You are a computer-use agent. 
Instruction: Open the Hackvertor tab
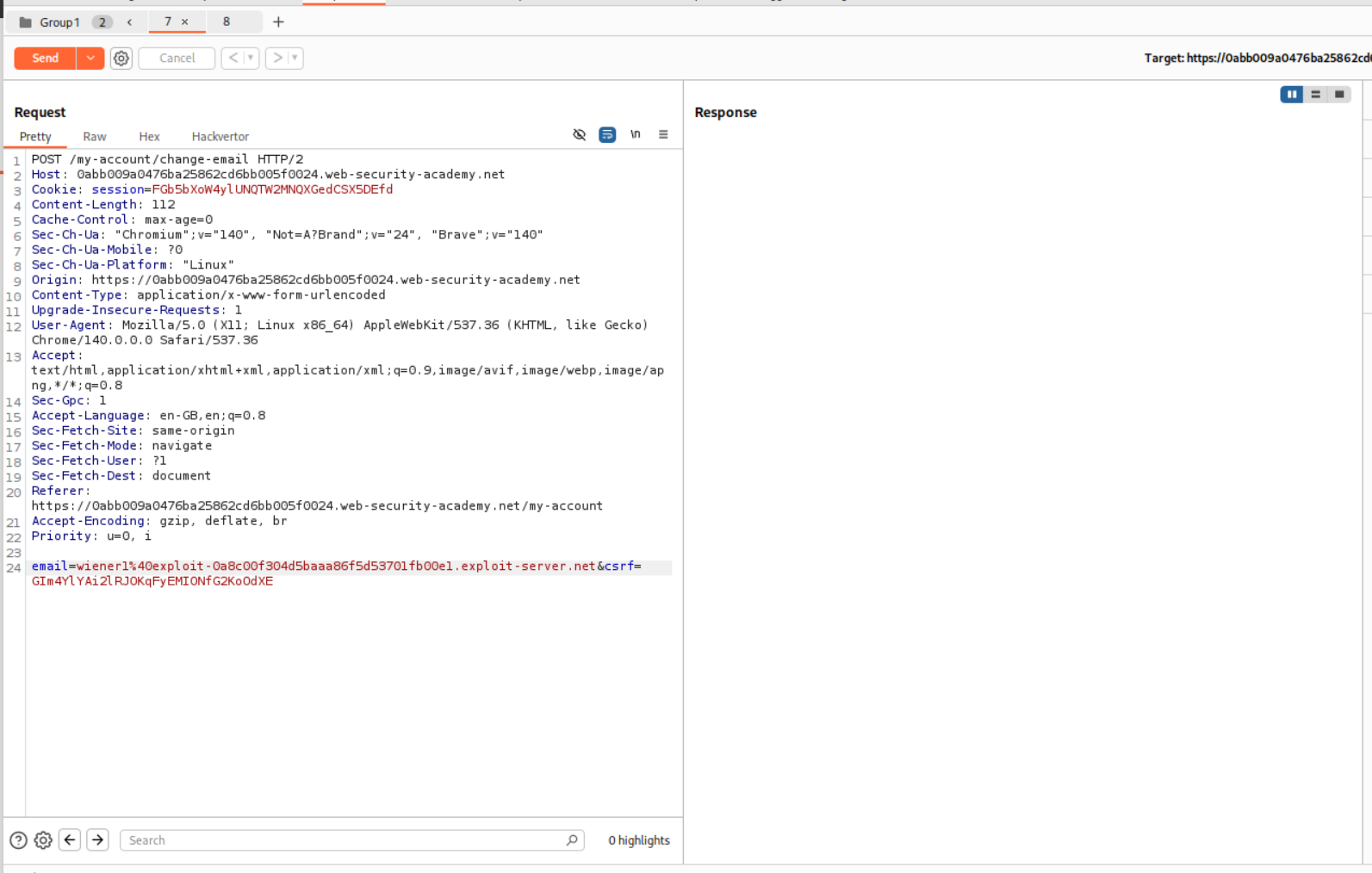(x=220, y=136)
